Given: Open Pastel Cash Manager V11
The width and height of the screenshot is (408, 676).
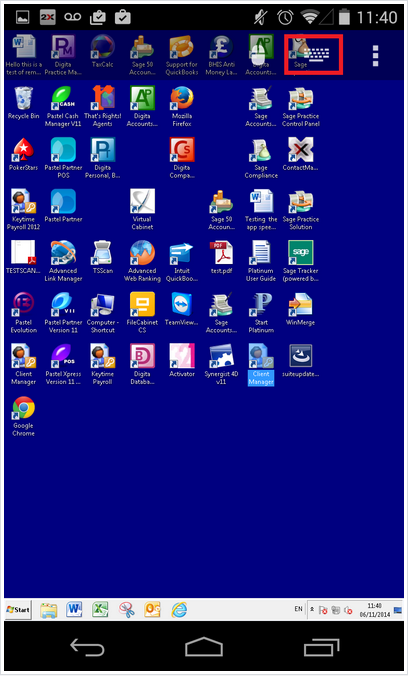Looking at the screenshot, I should (63, 107).
